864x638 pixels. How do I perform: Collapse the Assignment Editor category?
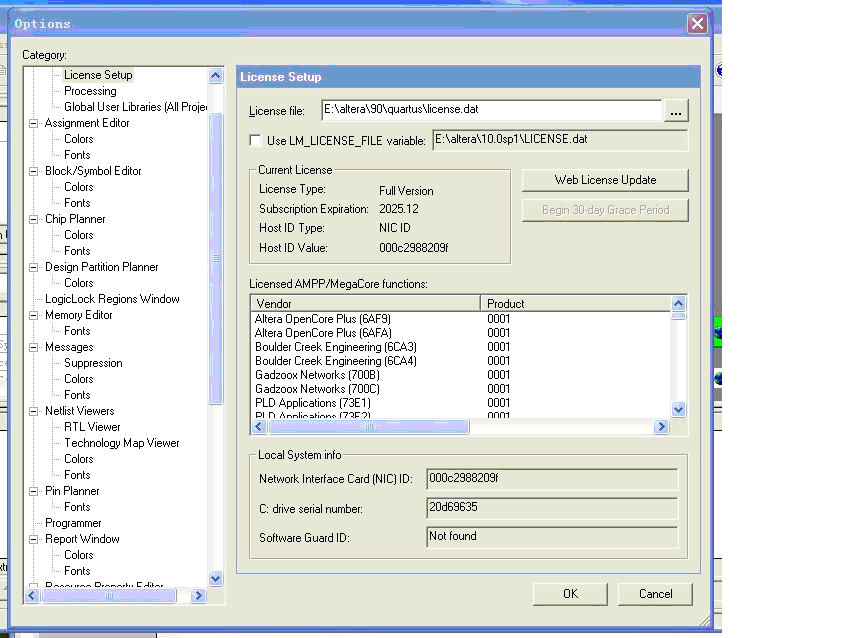tap(34, 123)
